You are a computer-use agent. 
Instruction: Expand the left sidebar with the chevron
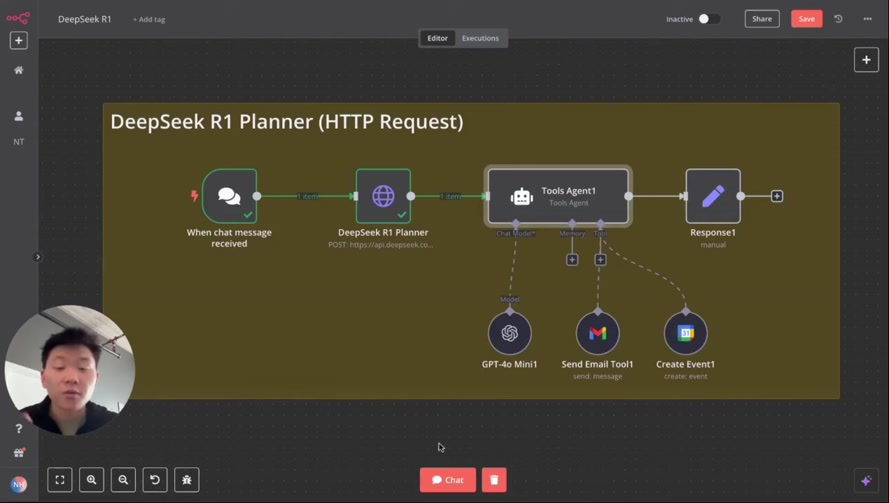[x=37, y=257]
